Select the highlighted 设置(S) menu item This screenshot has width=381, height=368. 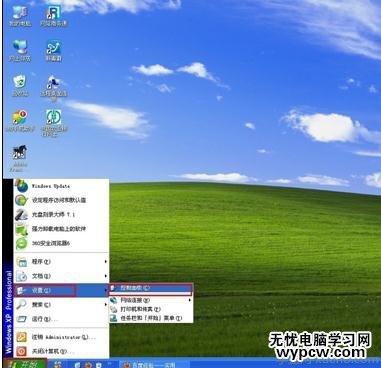(x=61, y=290)
